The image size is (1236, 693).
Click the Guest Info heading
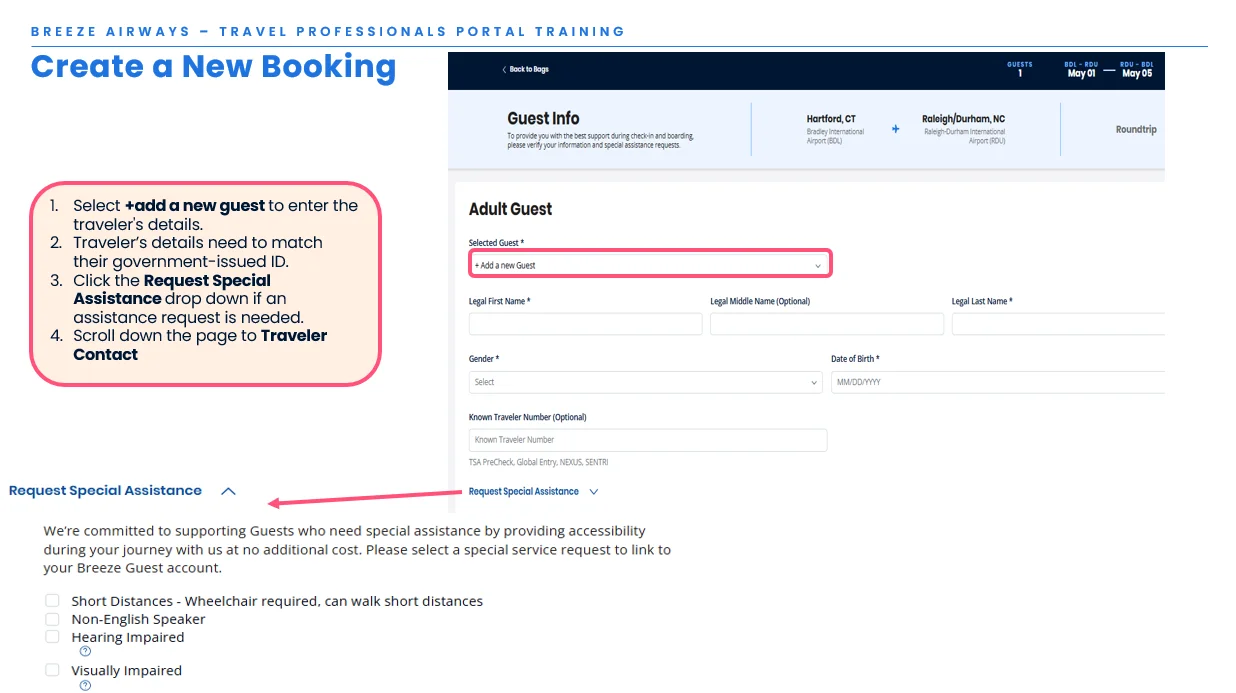(x=543, y=118)
